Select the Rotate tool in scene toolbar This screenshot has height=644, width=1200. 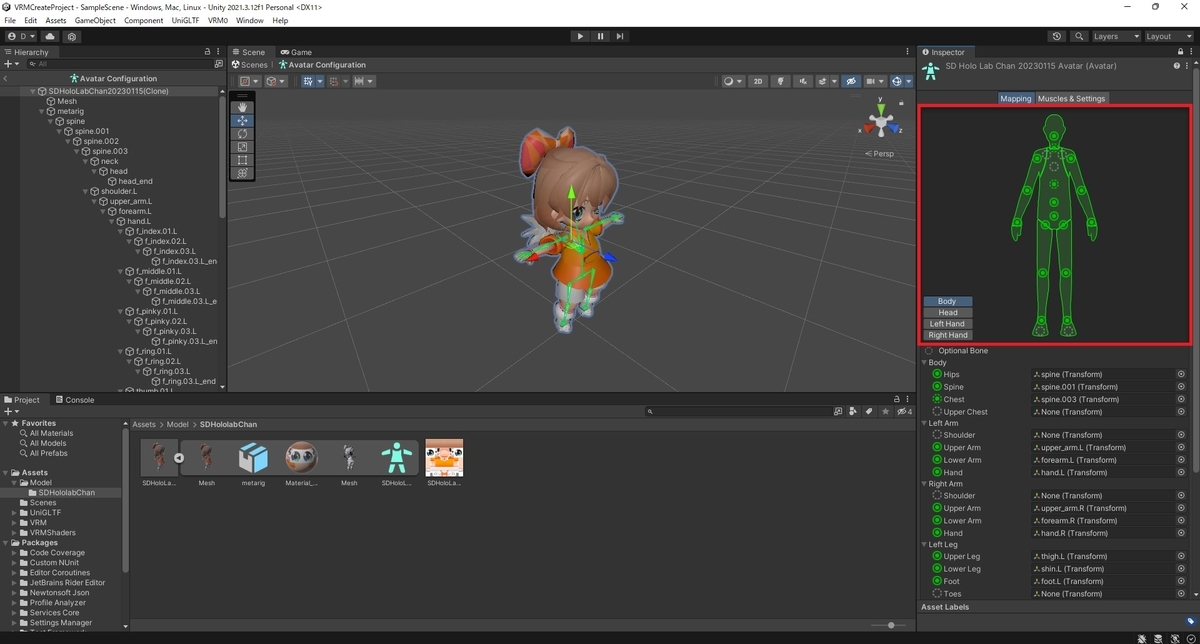242,134
